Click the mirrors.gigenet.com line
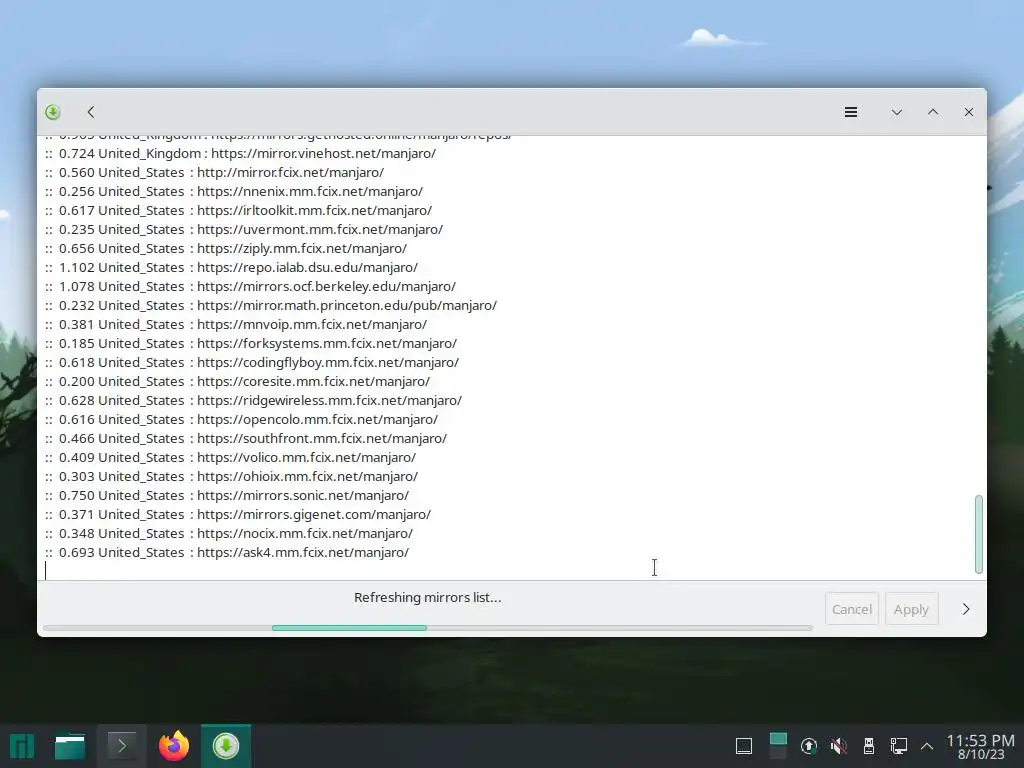This screenshot has width=1024, height=768. (238, 513)
